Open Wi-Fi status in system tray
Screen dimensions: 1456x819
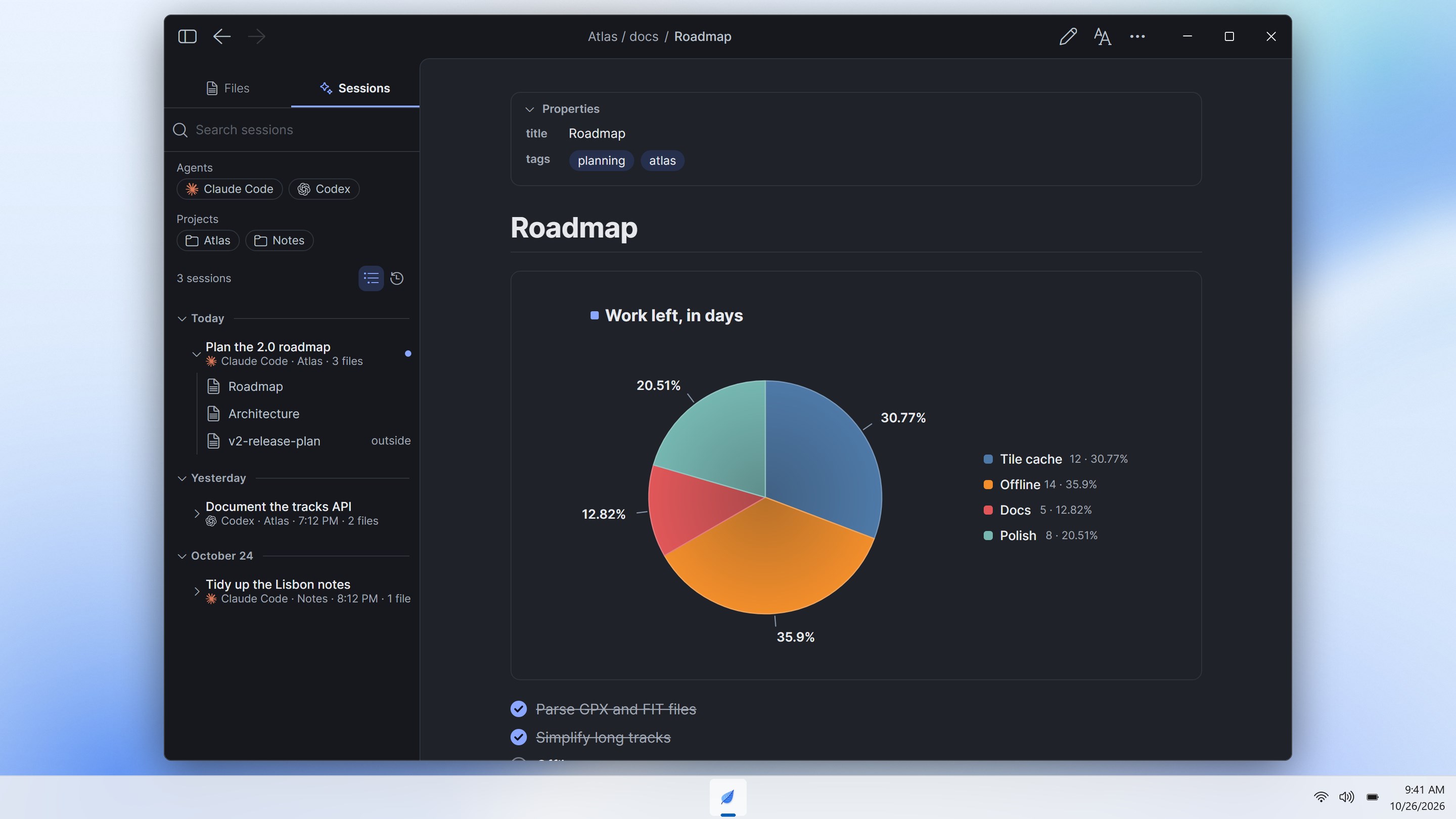(1321, 797)
